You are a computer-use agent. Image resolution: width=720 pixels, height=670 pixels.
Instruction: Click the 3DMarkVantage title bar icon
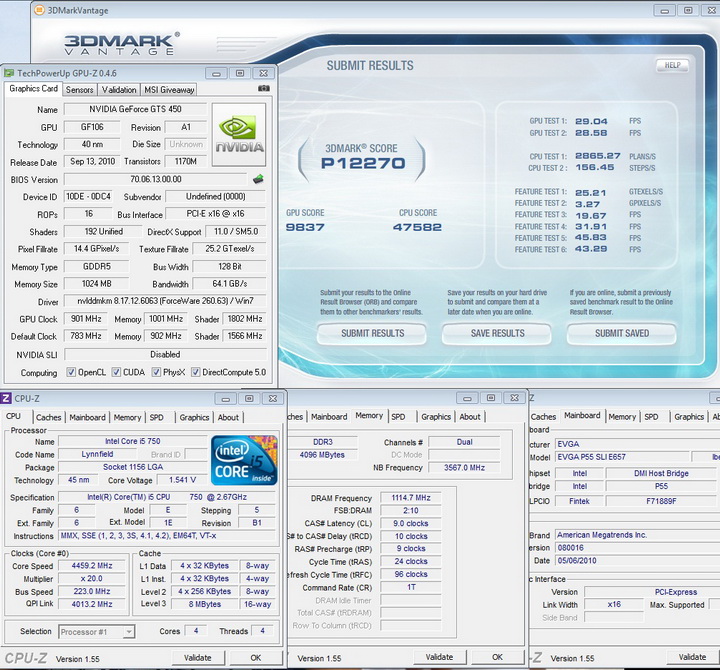(x=40, y=10)
